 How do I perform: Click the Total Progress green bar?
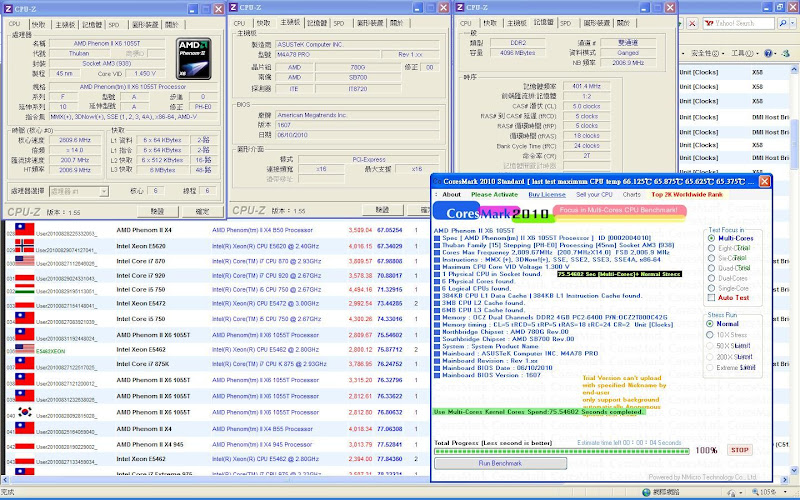pos(561,451)
